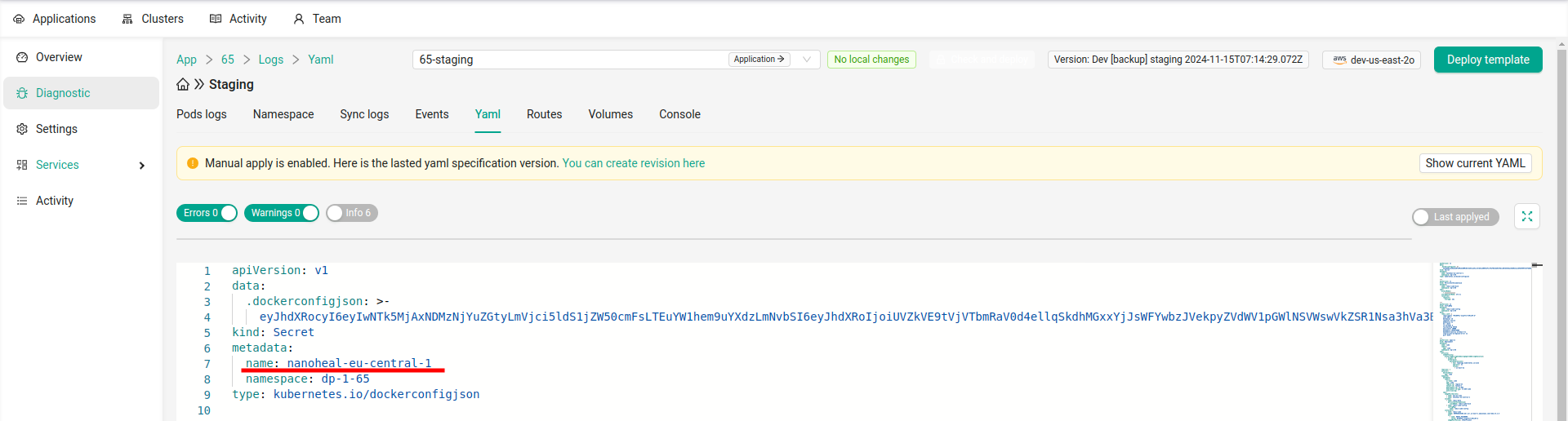1568x421 pixels.
Task: Expand the Services submenu arrow
Action: pos(142,166)
